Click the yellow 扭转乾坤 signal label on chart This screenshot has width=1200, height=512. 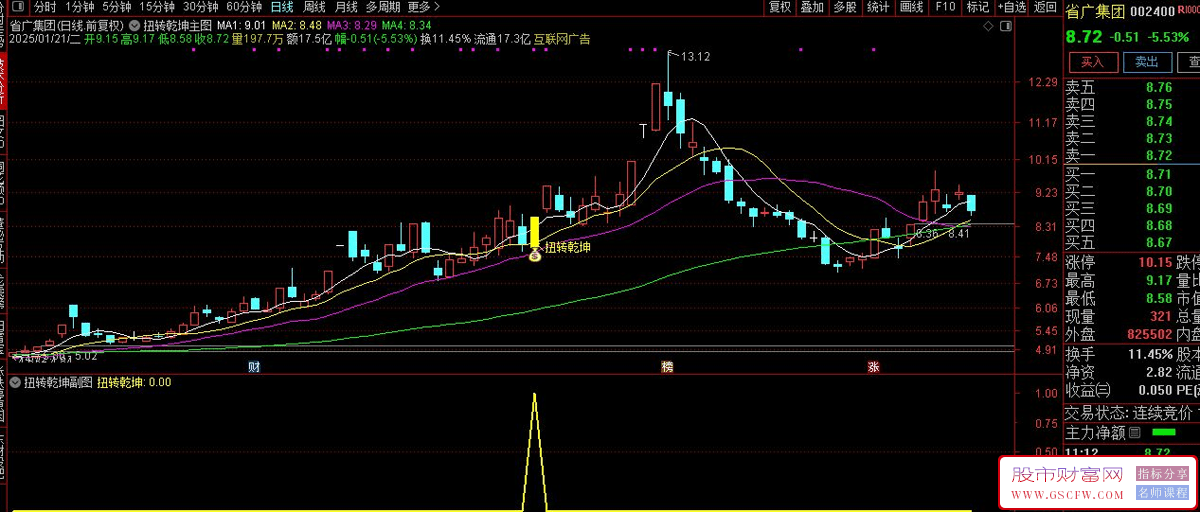click(567, 247)
